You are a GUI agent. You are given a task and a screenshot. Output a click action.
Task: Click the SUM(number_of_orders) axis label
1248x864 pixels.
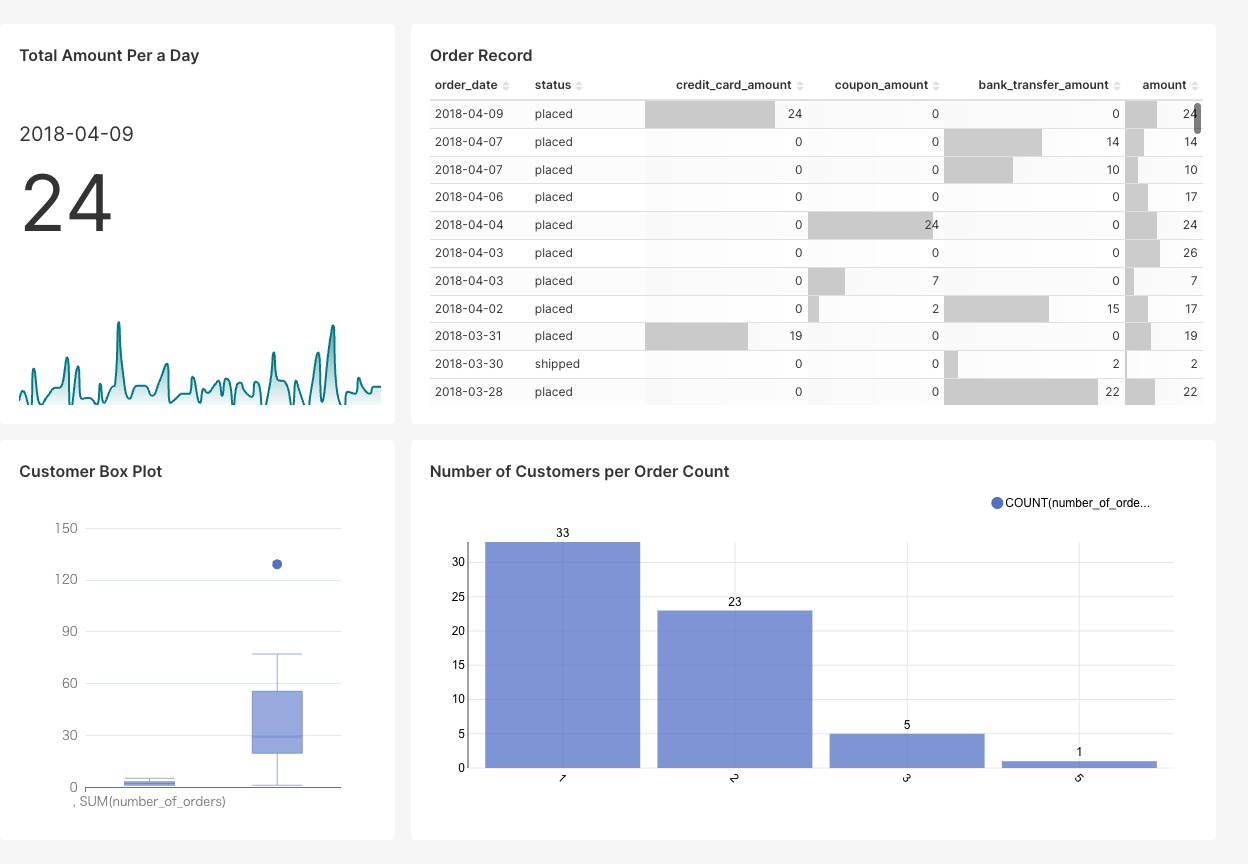click(152, 801)
